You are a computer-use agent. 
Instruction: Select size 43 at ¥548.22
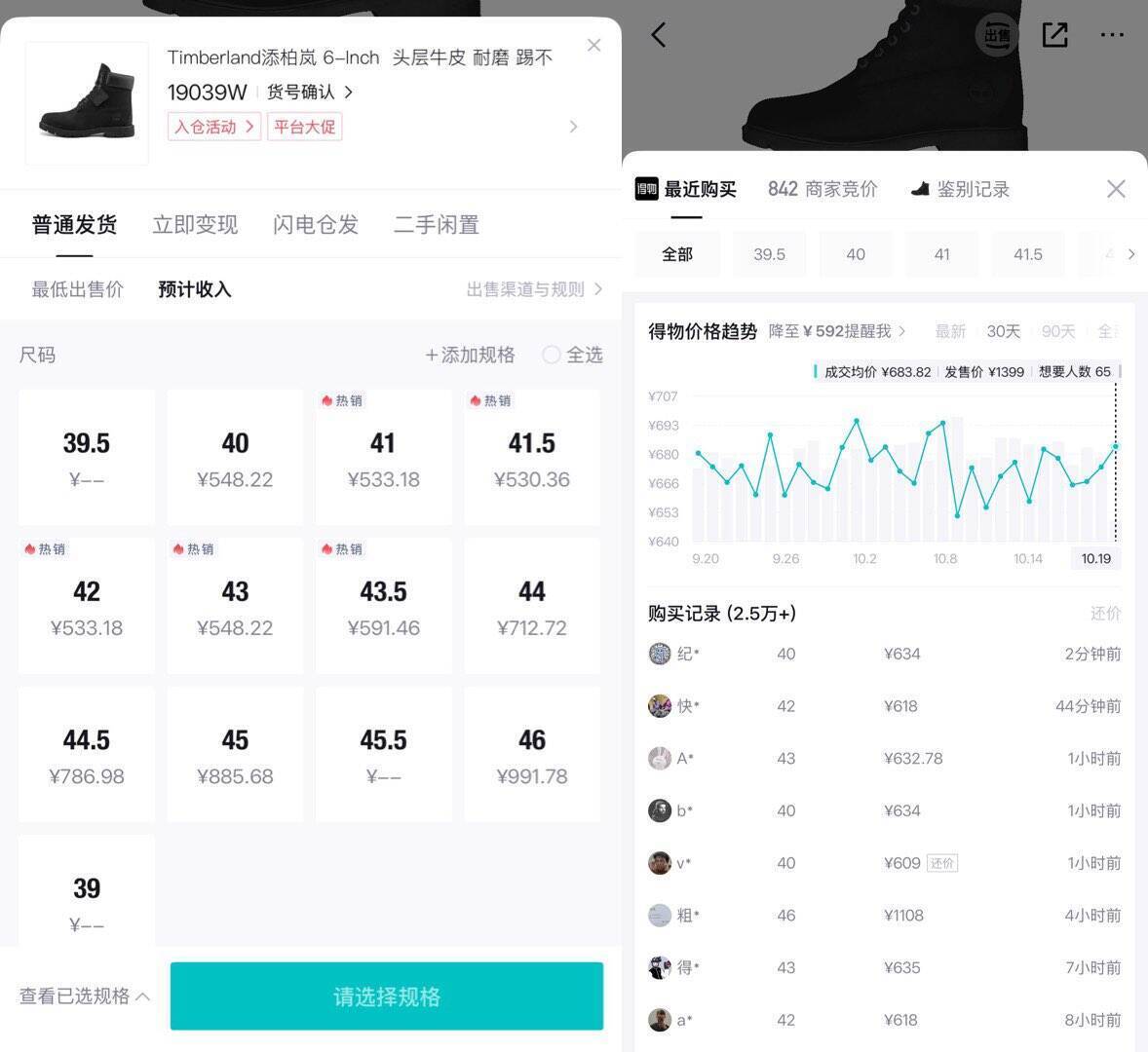pyautogui.click(x=235, y=606)
